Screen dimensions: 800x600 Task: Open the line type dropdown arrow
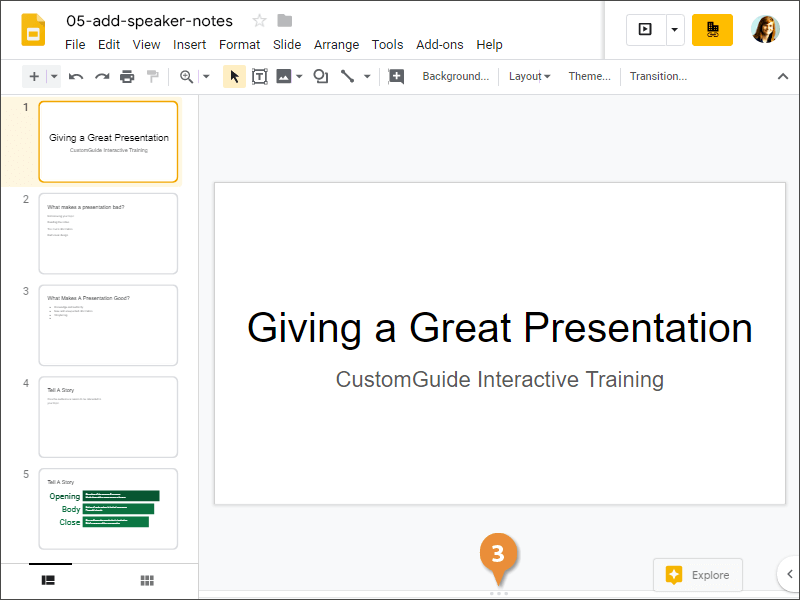[x=367, y=77]
